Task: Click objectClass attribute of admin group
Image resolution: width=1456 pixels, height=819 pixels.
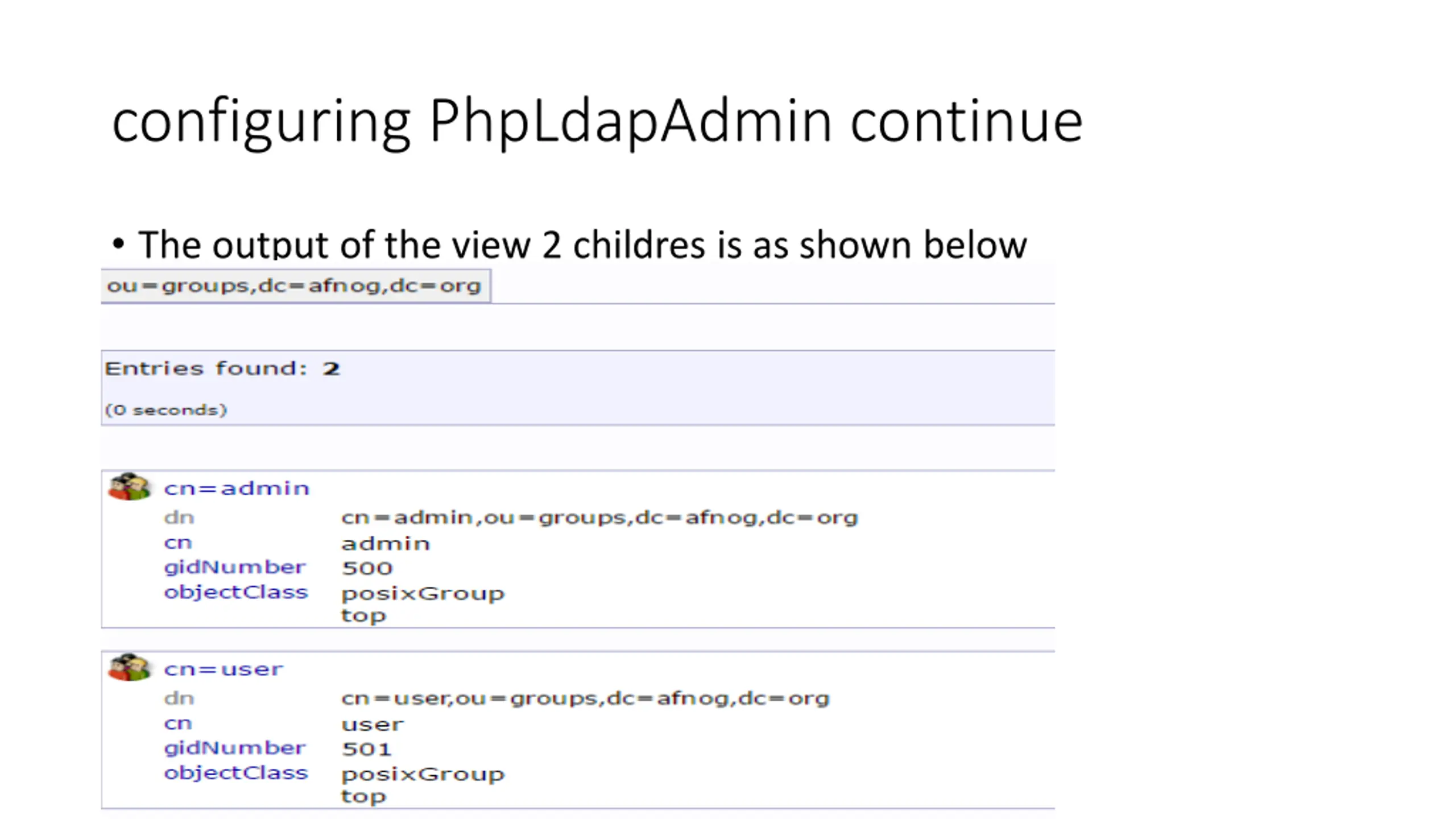Action: pyautogui.click(x=236, y=593)
